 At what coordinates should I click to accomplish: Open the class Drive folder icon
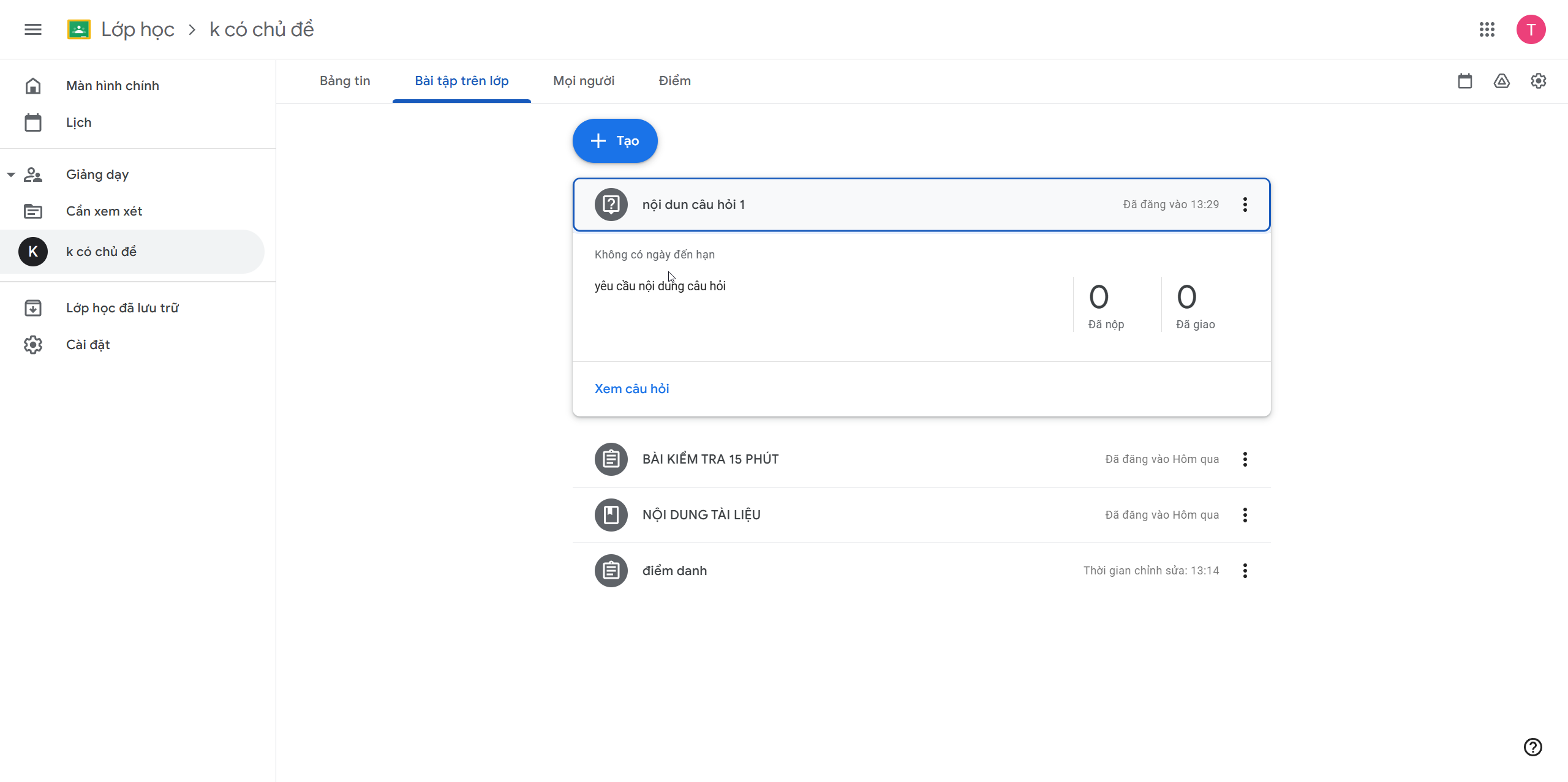[1502, 81]
